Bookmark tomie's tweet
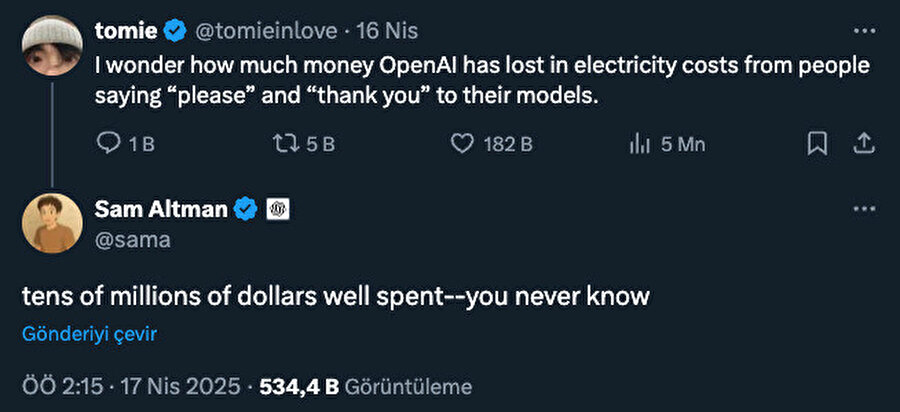The image size is (900, 412). click(x=817, y=144)
